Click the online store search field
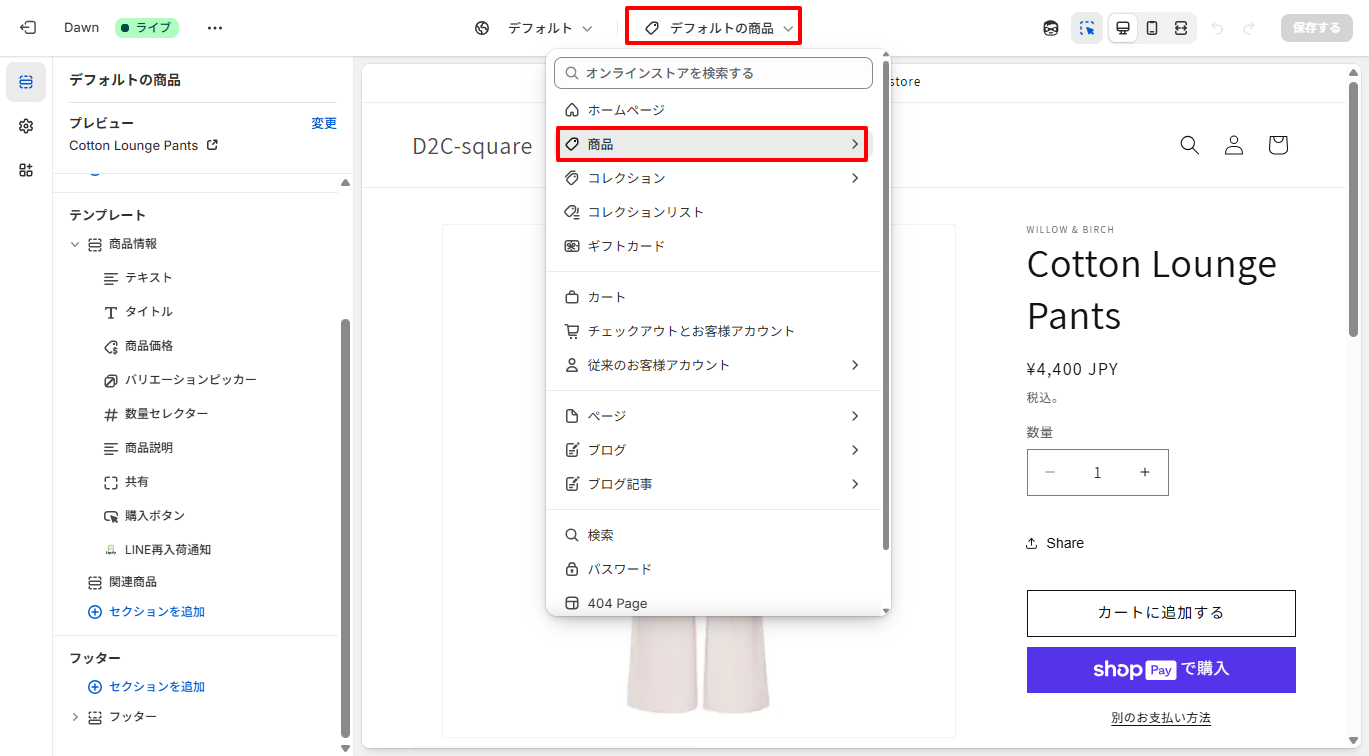 713,73
